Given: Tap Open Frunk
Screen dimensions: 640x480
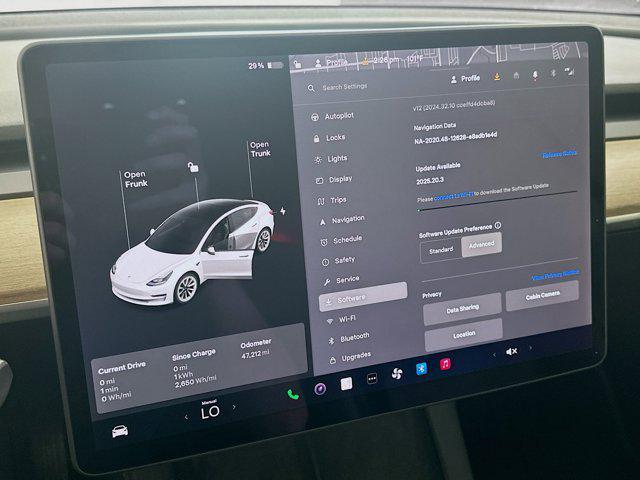Looking at the screenshot, I should point(136,179).
